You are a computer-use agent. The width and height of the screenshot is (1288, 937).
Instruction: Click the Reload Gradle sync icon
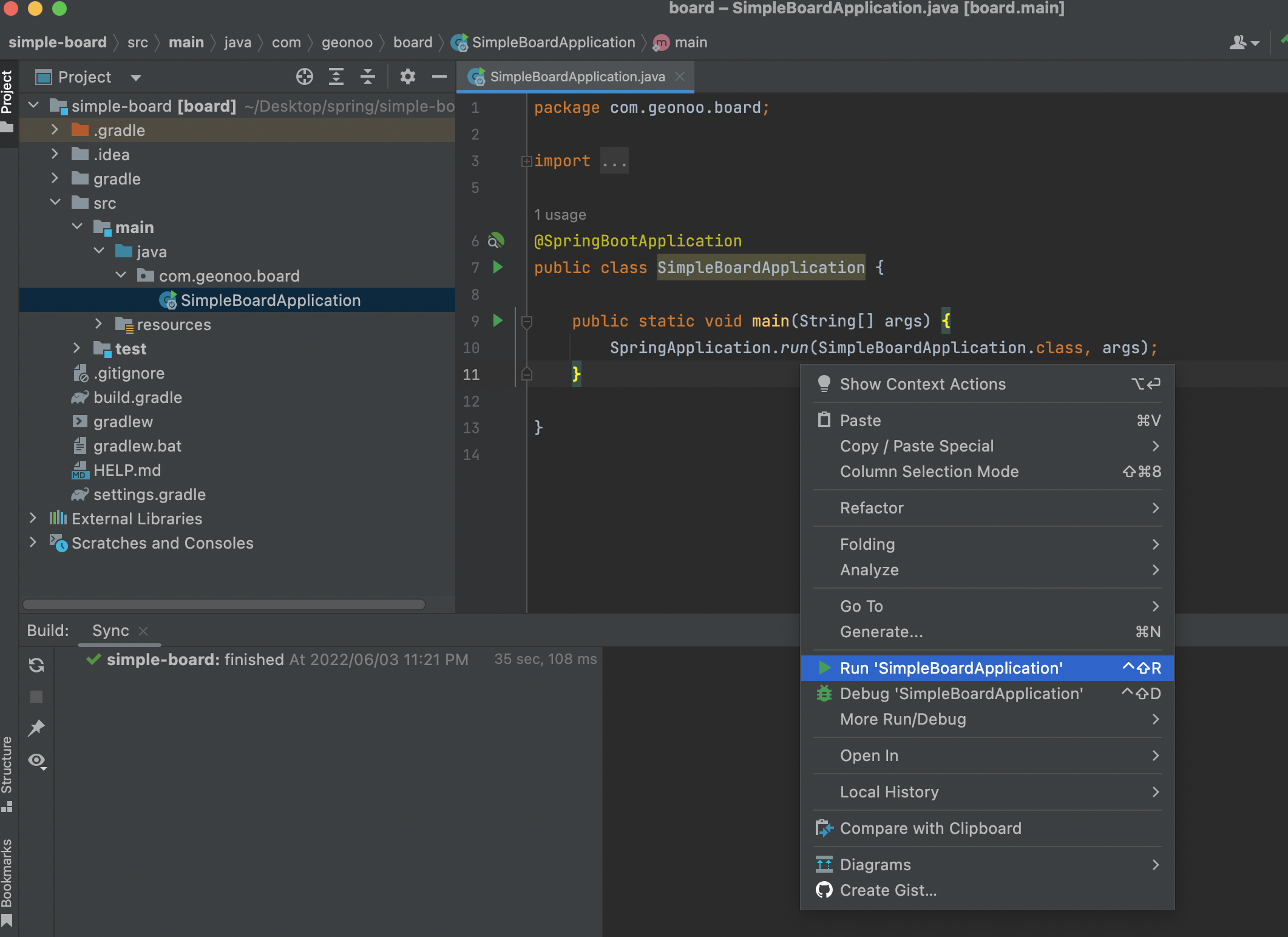pos(36,666)
